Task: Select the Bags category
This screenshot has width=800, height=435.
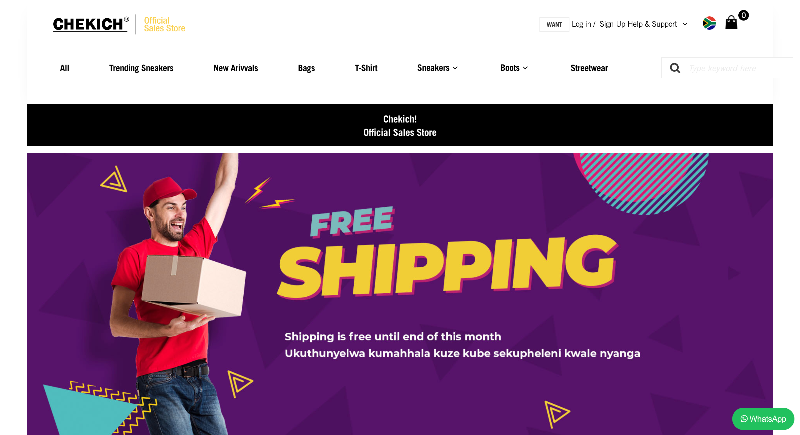Action: click(x=306, y=68)
